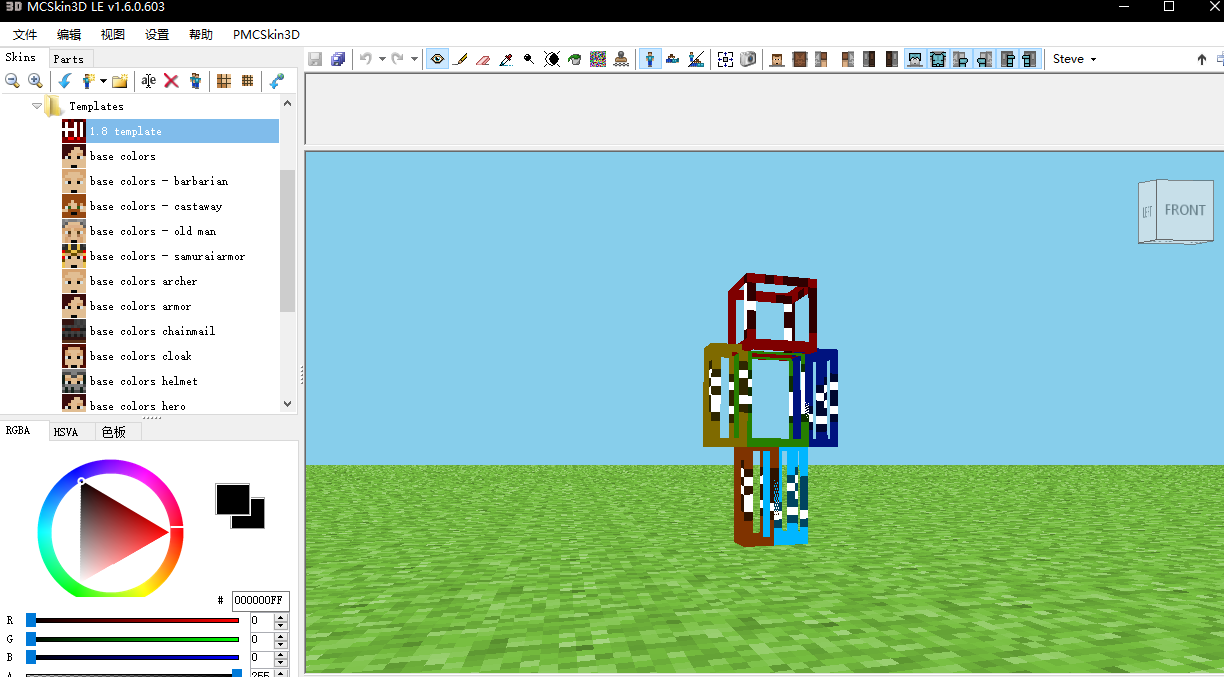
Task: Click the red R slider handle
Action: pyautogui.click(x=31, y=620)
